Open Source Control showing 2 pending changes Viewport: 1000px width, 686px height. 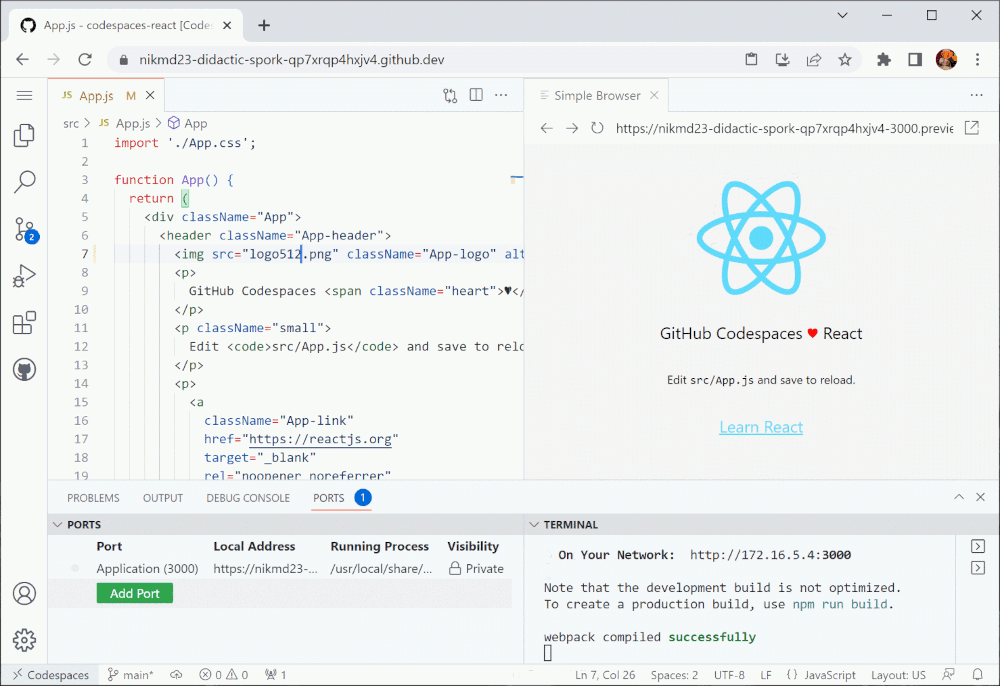[x=24, y=228]
